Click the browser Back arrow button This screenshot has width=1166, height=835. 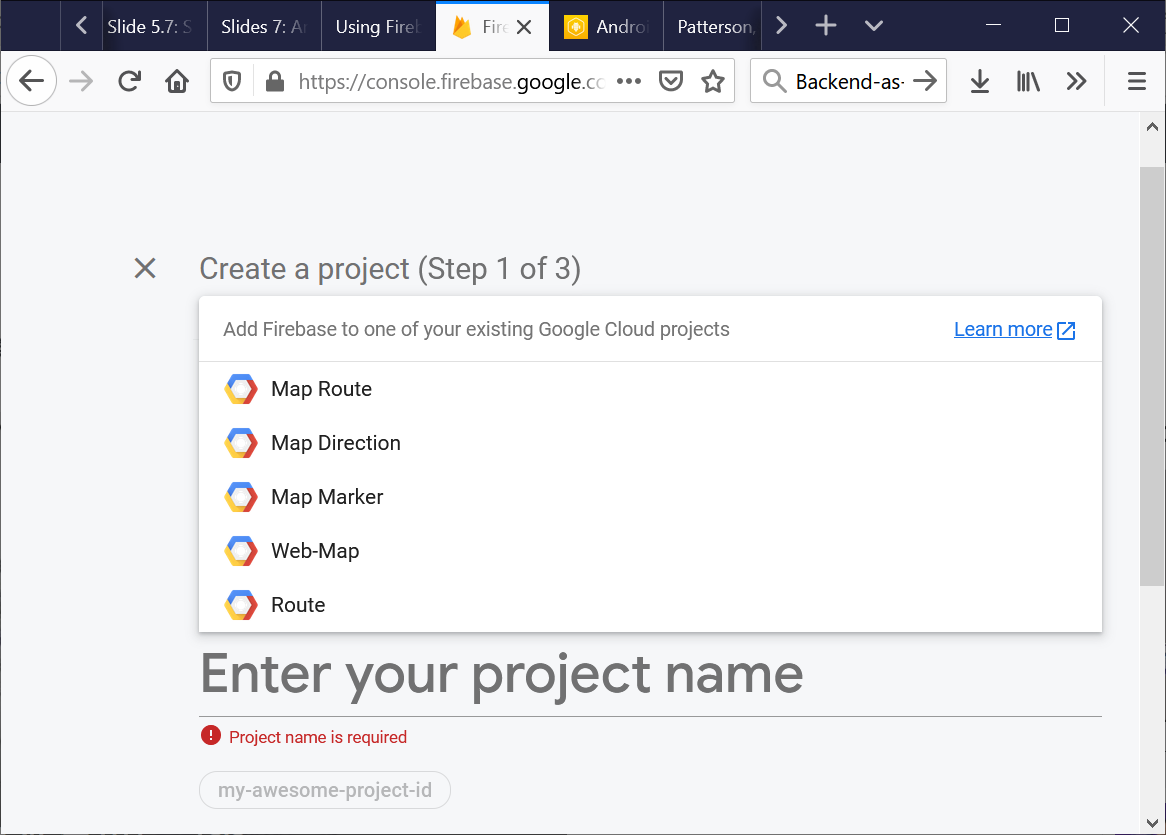[x=32, y=81]
